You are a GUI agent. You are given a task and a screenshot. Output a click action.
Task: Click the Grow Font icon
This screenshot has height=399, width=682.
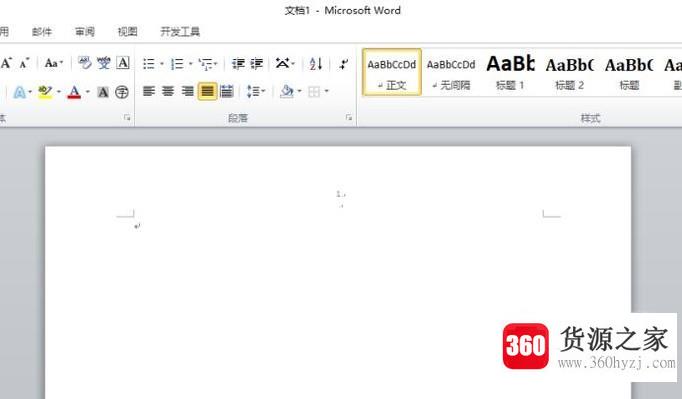[6, 64]
